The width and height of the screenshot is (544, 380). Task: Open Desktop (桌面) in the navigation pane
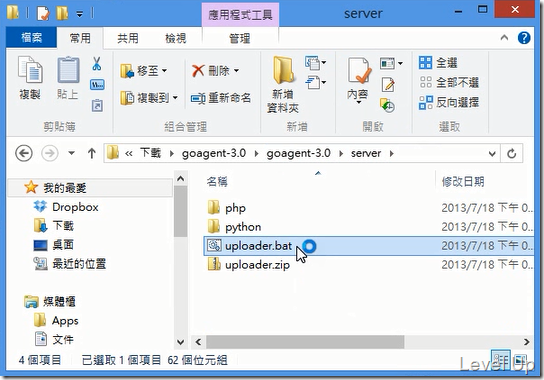click(63, 245)
